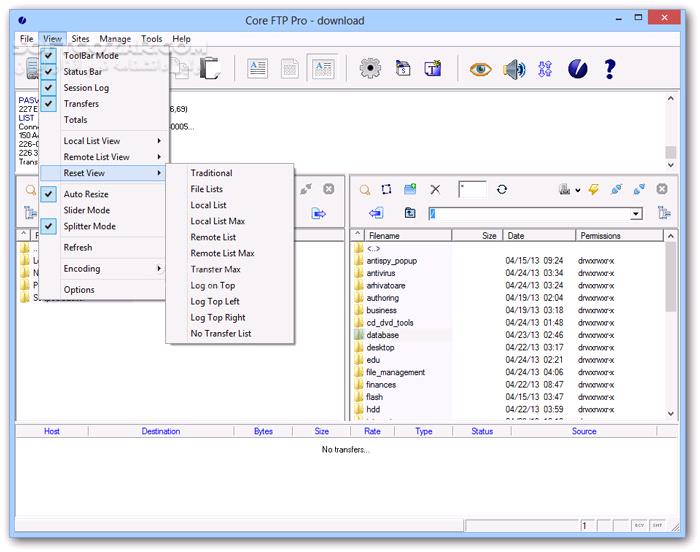The width and height of the screenshot is (700, 552).
Task: Open the Help menu
Action: [x=181, y=39]
